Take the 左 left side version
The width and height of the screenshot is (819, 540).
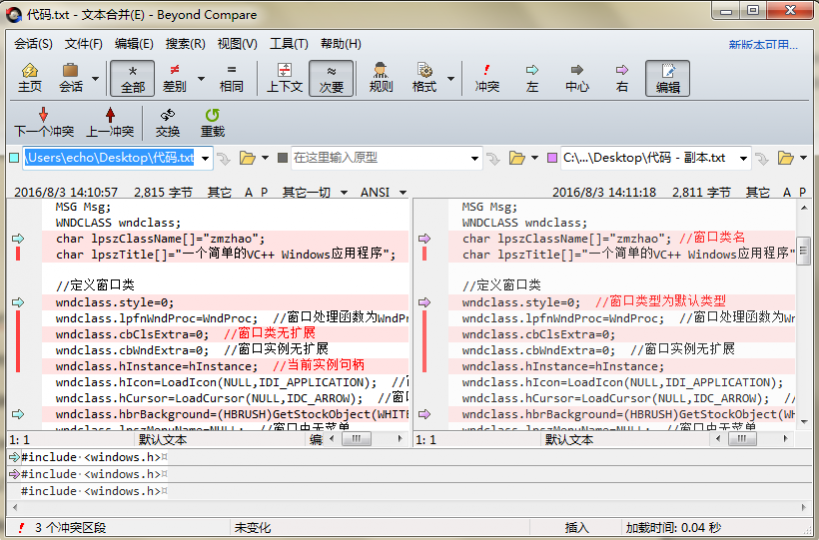coord(532,78)
